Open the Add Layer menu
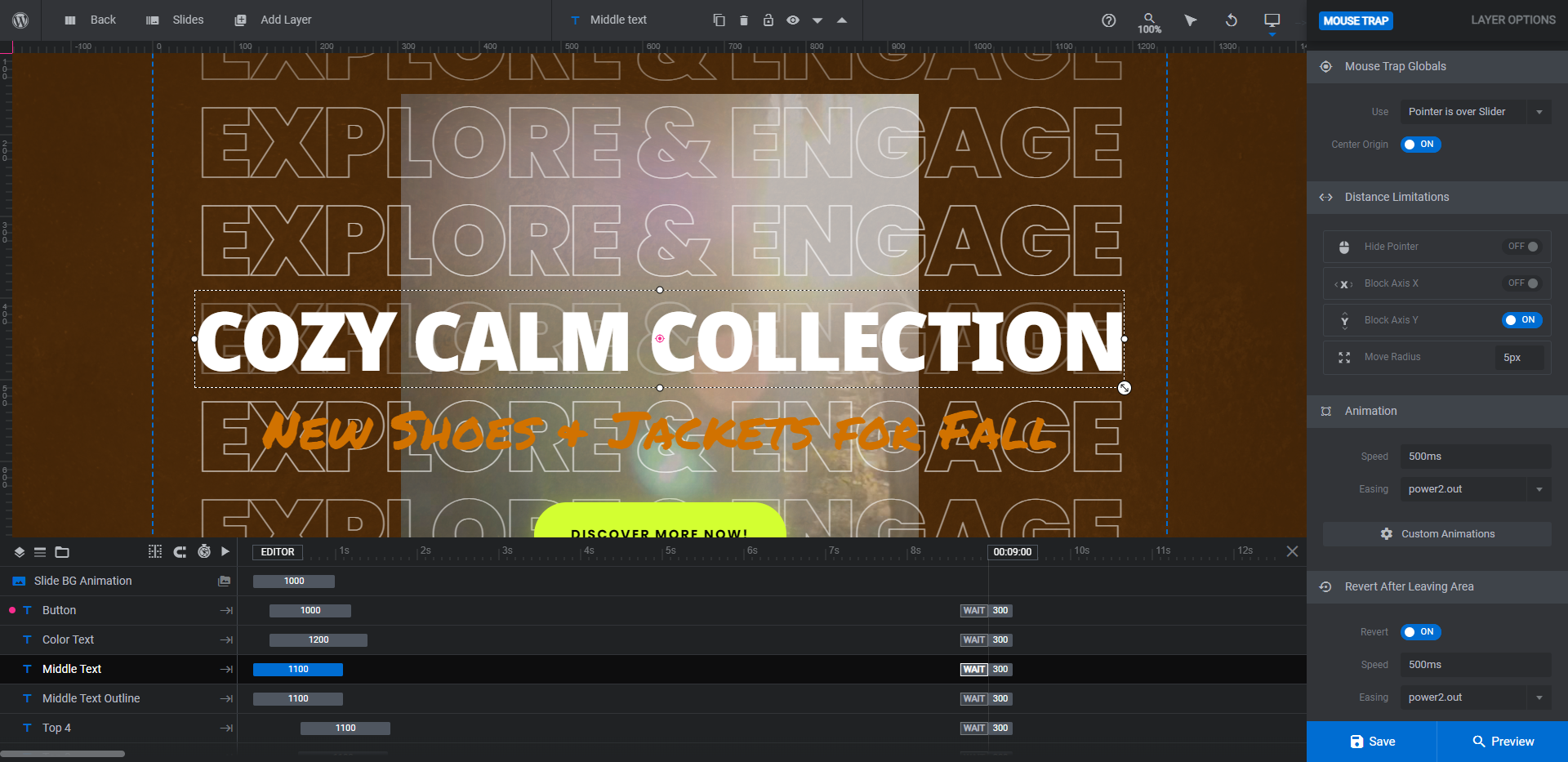1568x762 pixels. click(x=273, y=20)
